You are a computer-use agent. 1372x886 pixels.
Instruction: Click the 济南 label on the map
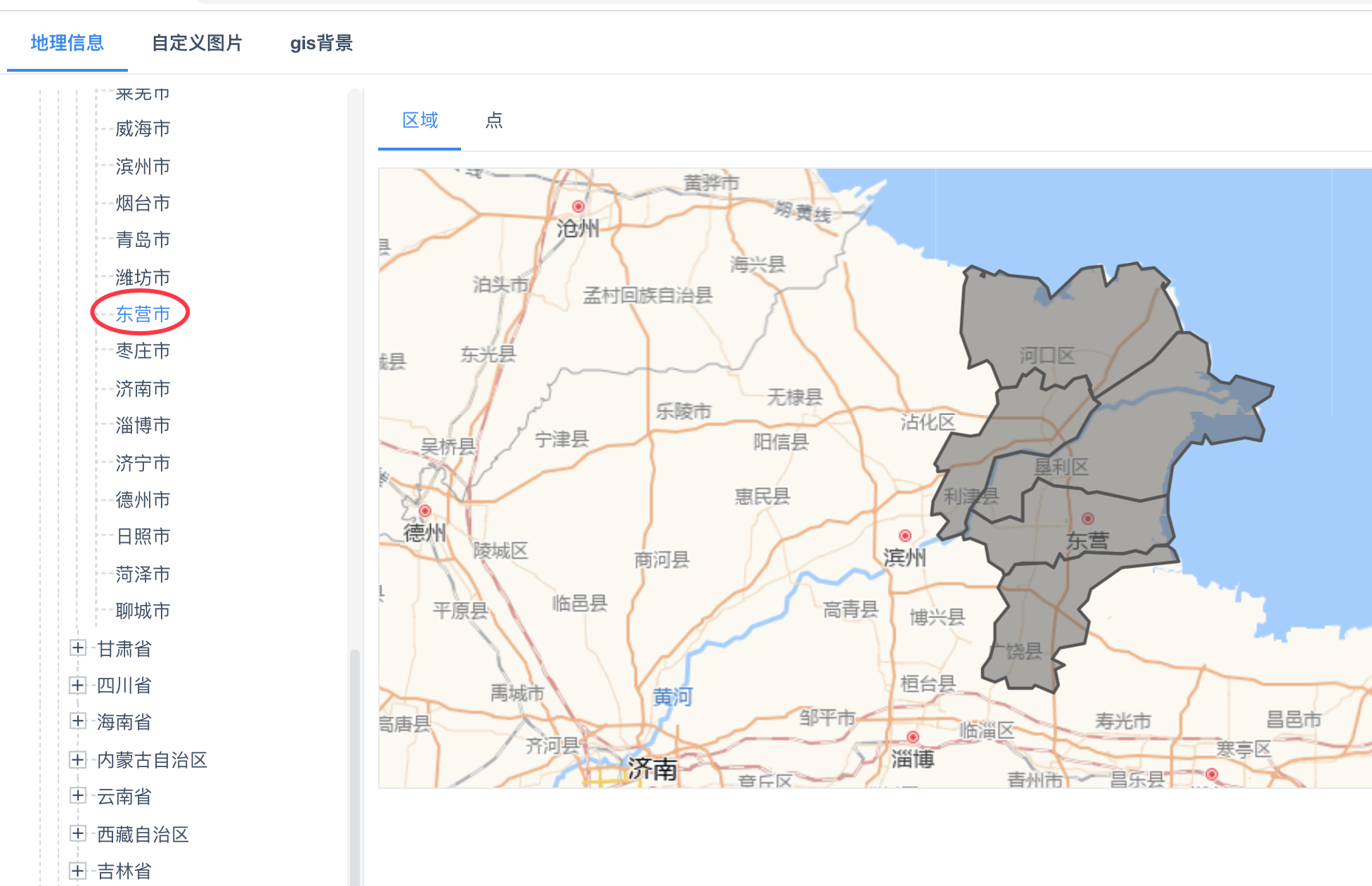652,769
